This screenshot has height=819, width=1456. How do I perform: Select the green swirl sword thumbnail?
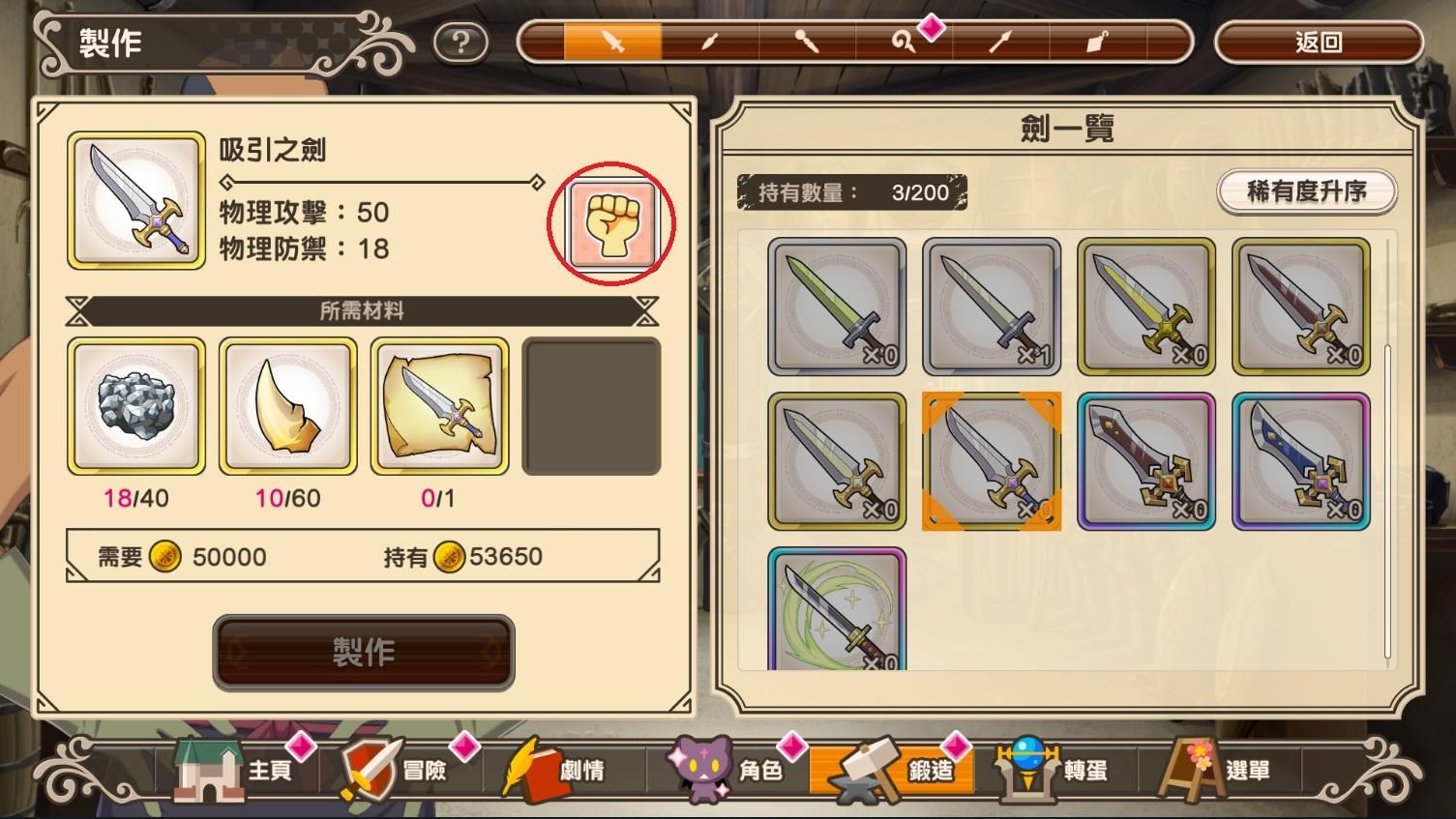point(837,610)
